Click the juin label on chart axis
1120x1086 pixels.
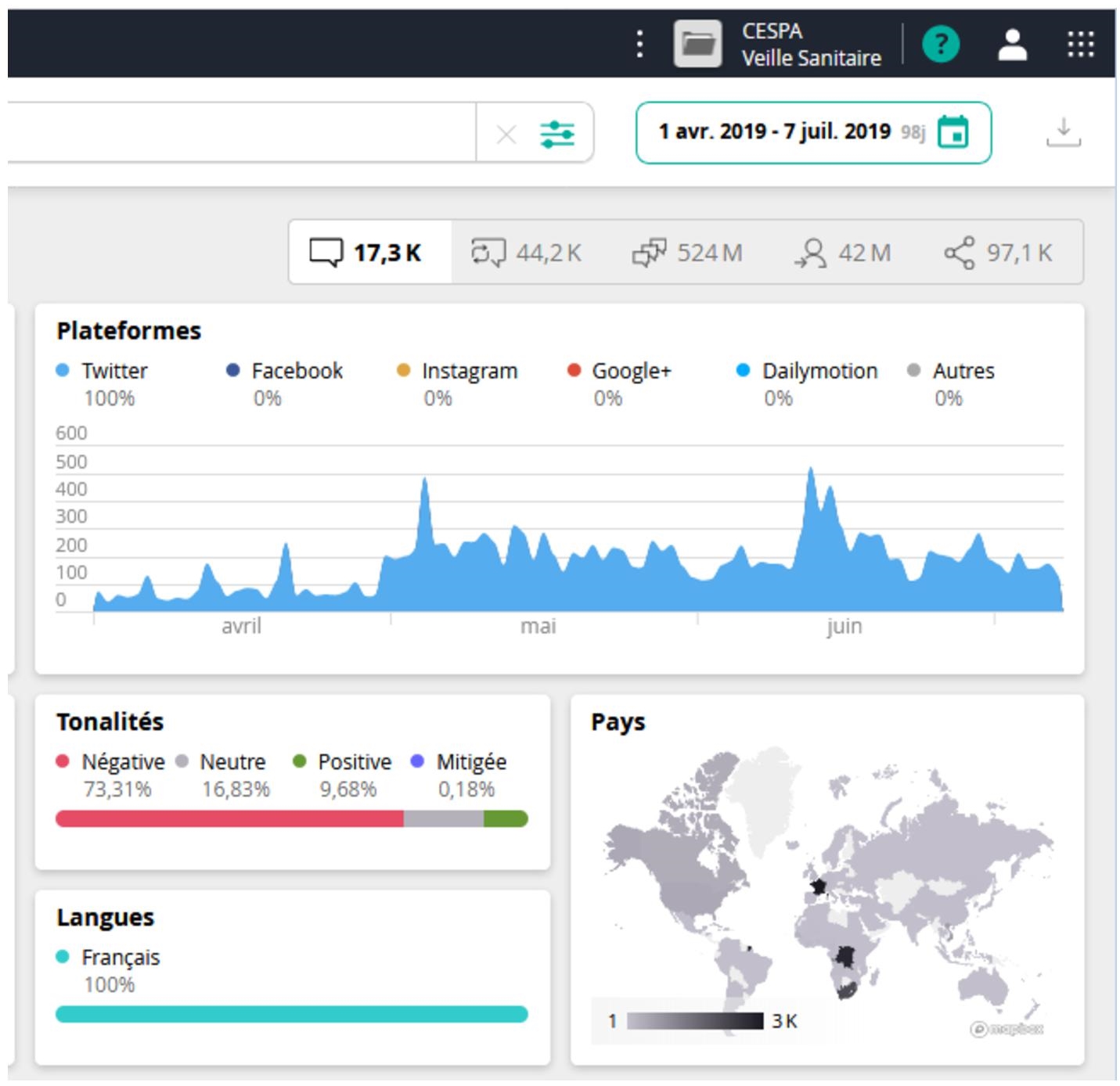click(844, 626)
